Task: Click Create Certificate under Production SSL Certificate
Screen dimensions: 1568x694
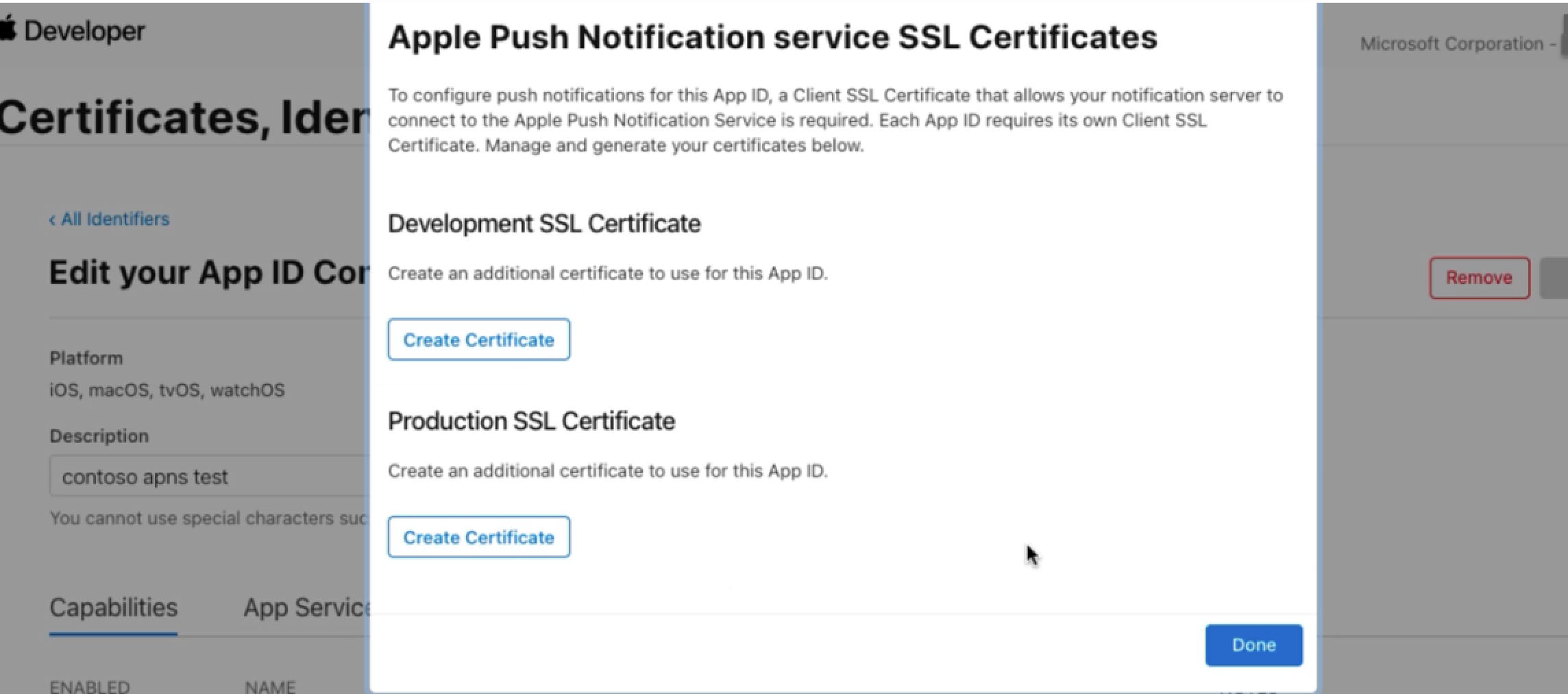Action: tap(478, 537)
